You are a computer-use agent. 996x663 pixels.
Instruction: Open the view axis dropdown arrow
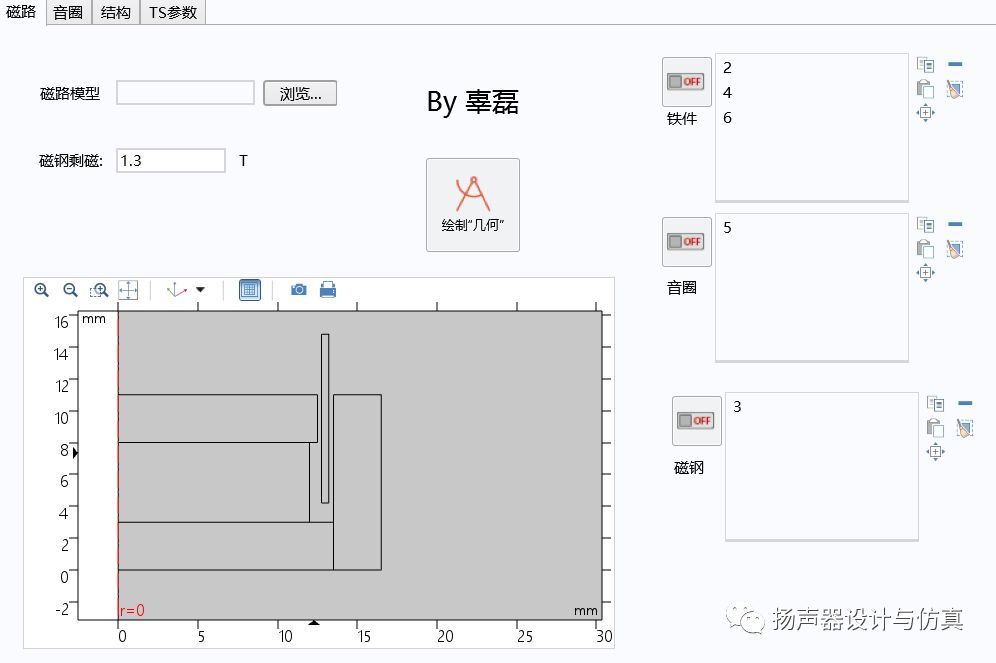pyautogui.click(x=200, y=290)
